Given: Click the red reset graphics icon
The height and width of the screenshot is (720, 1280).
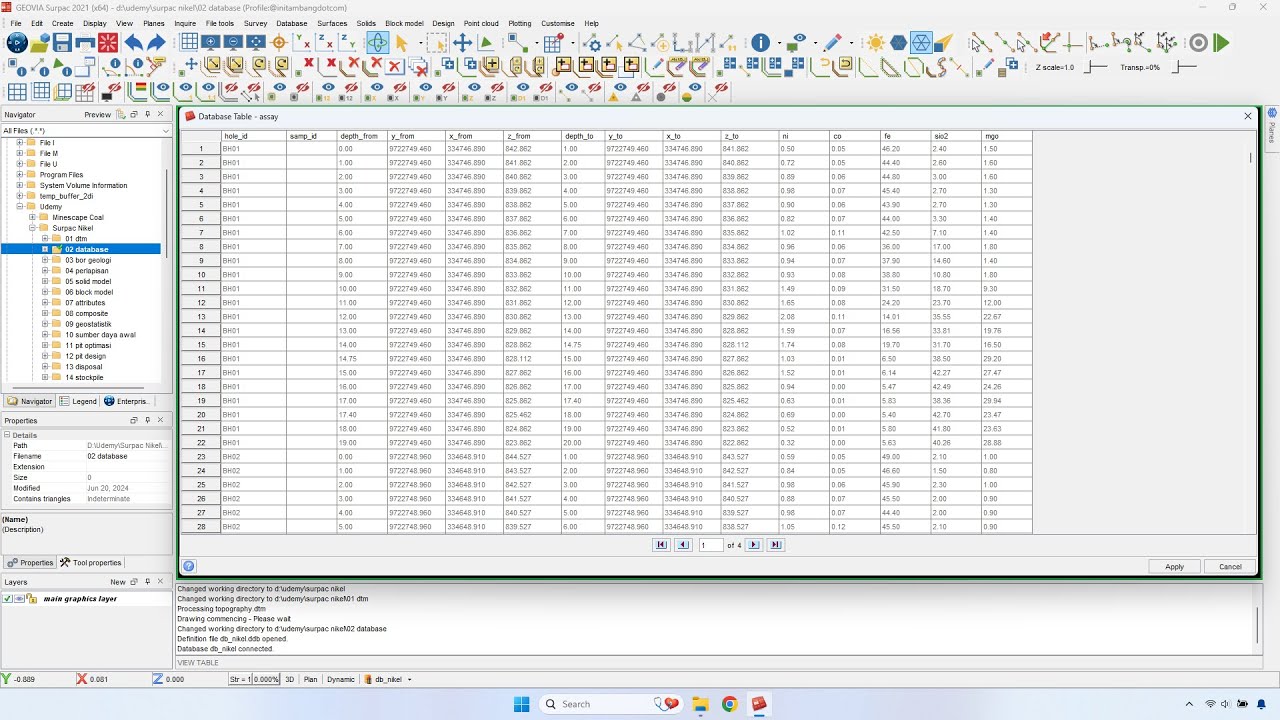Looking at the screenshot, I should 108,43.
